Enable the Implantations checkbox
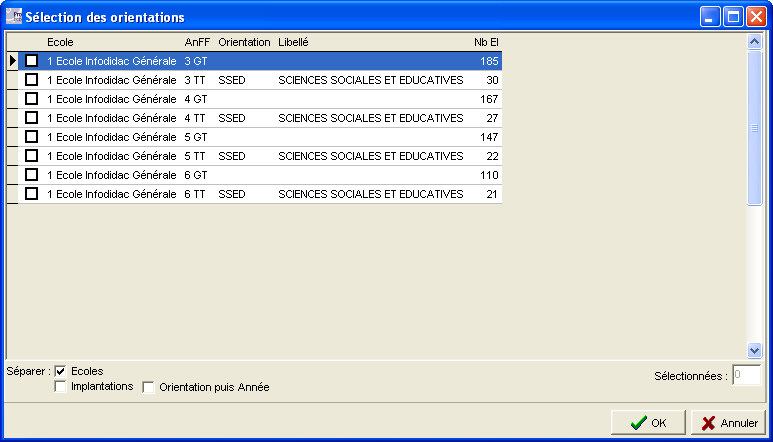The height and width of the screenshot is (442, 773). (x=61, y=387)
